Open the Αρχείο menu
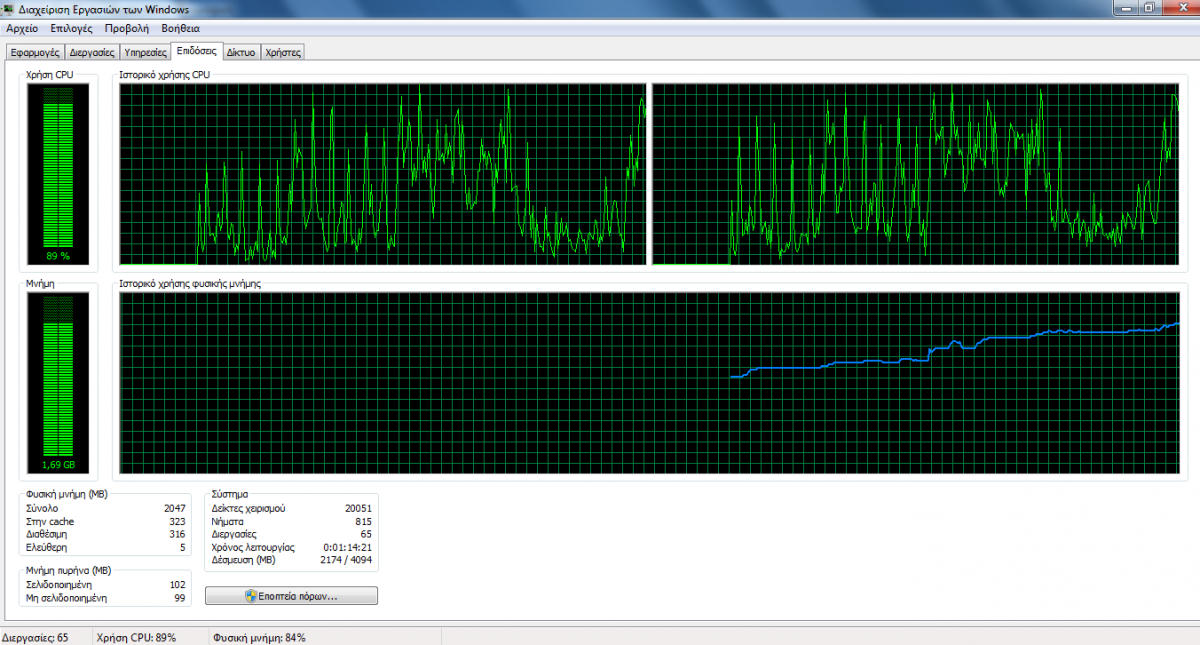 coord(22,28)
